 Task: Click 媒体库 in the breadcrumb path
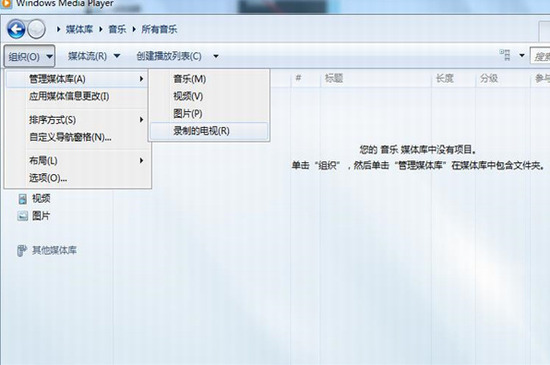[79, 29]
